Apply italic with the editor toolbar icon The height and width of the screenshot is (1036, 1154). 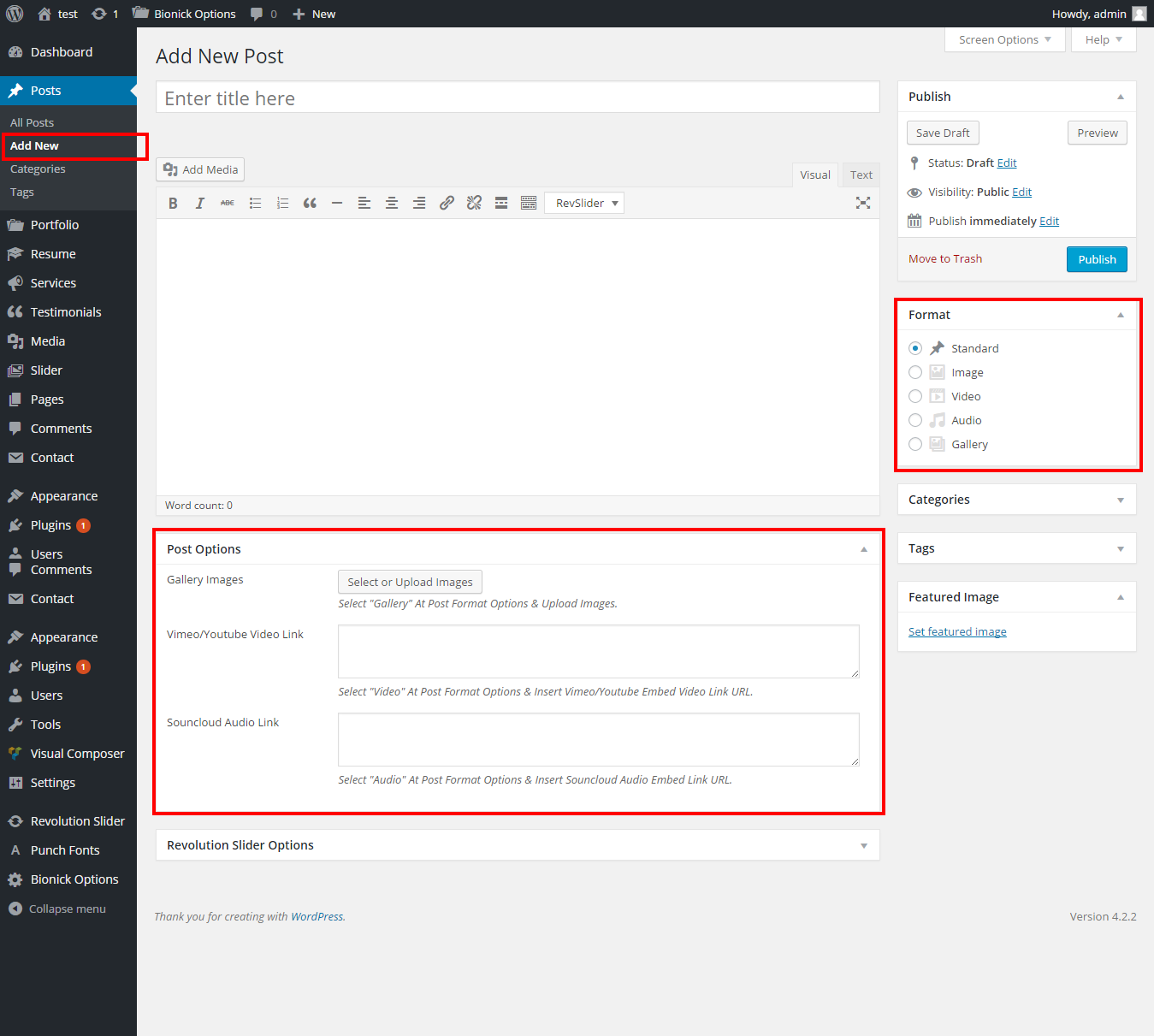(x=200, y=204)
